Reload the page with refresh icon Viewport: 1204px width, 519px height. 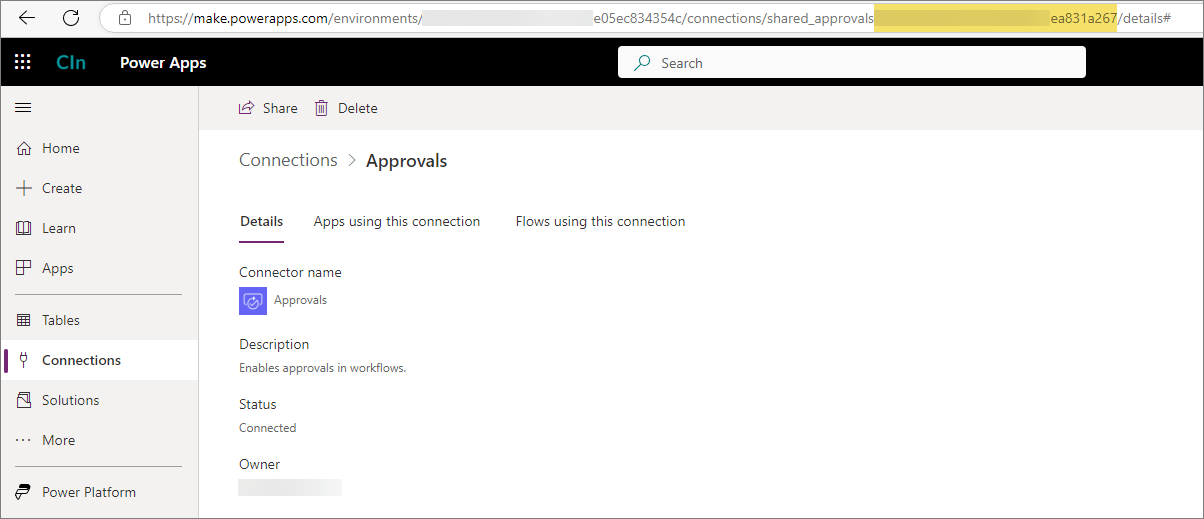point(71,18)
